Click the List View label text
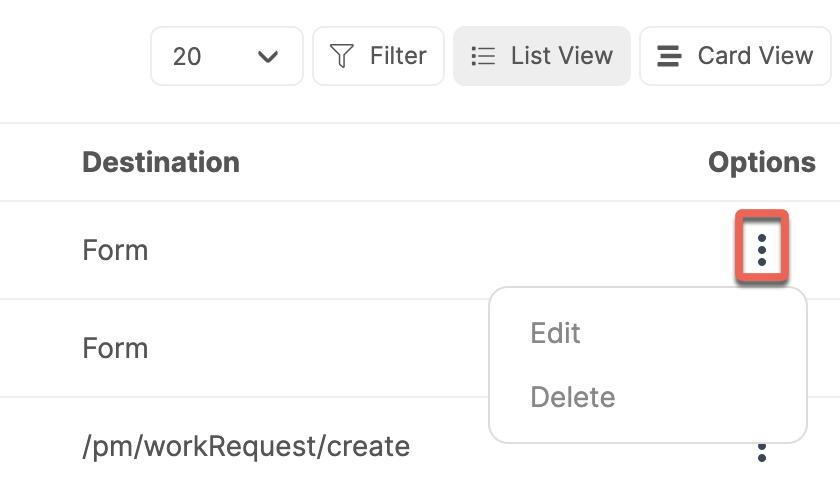This screenshot has height=492, width=840. (x=561, y=55)
